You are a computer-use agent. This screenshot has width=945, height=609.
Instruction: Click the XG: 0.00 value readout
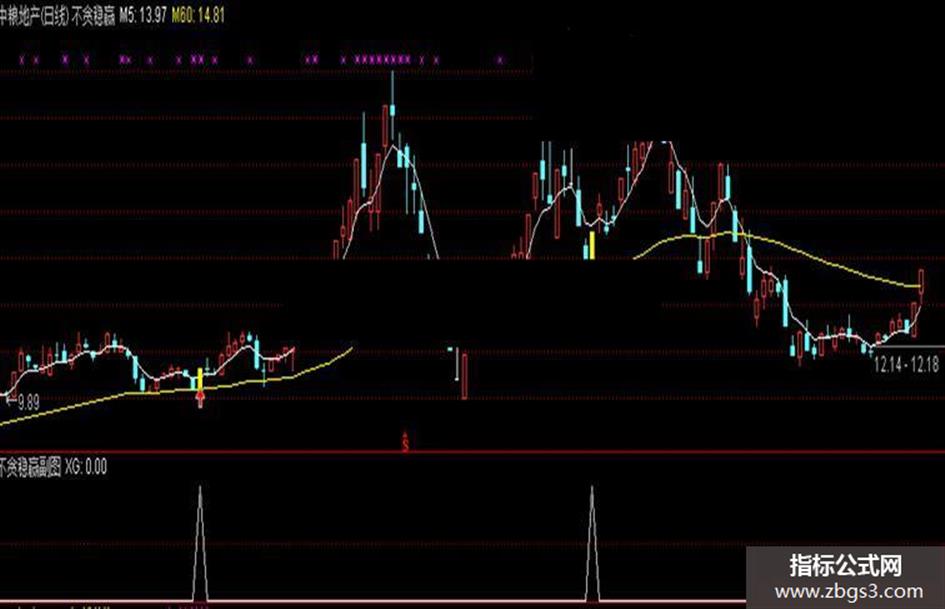(x=86, y=467)
